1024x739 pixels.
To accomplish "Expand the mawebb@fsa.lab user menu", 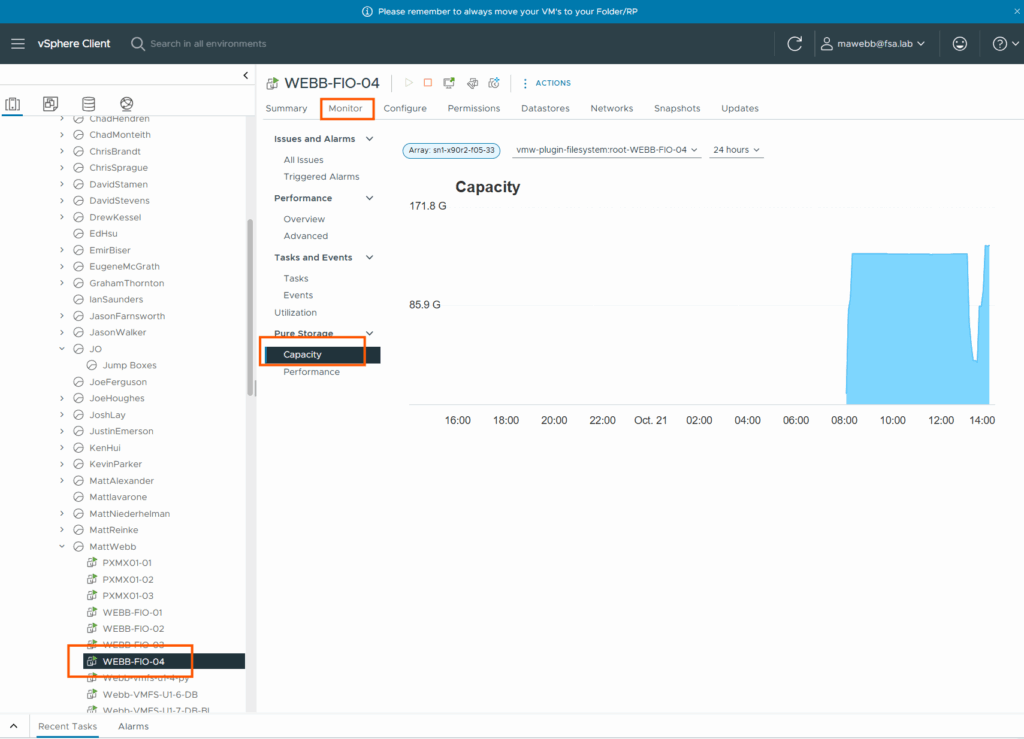I will click(873, 44).
